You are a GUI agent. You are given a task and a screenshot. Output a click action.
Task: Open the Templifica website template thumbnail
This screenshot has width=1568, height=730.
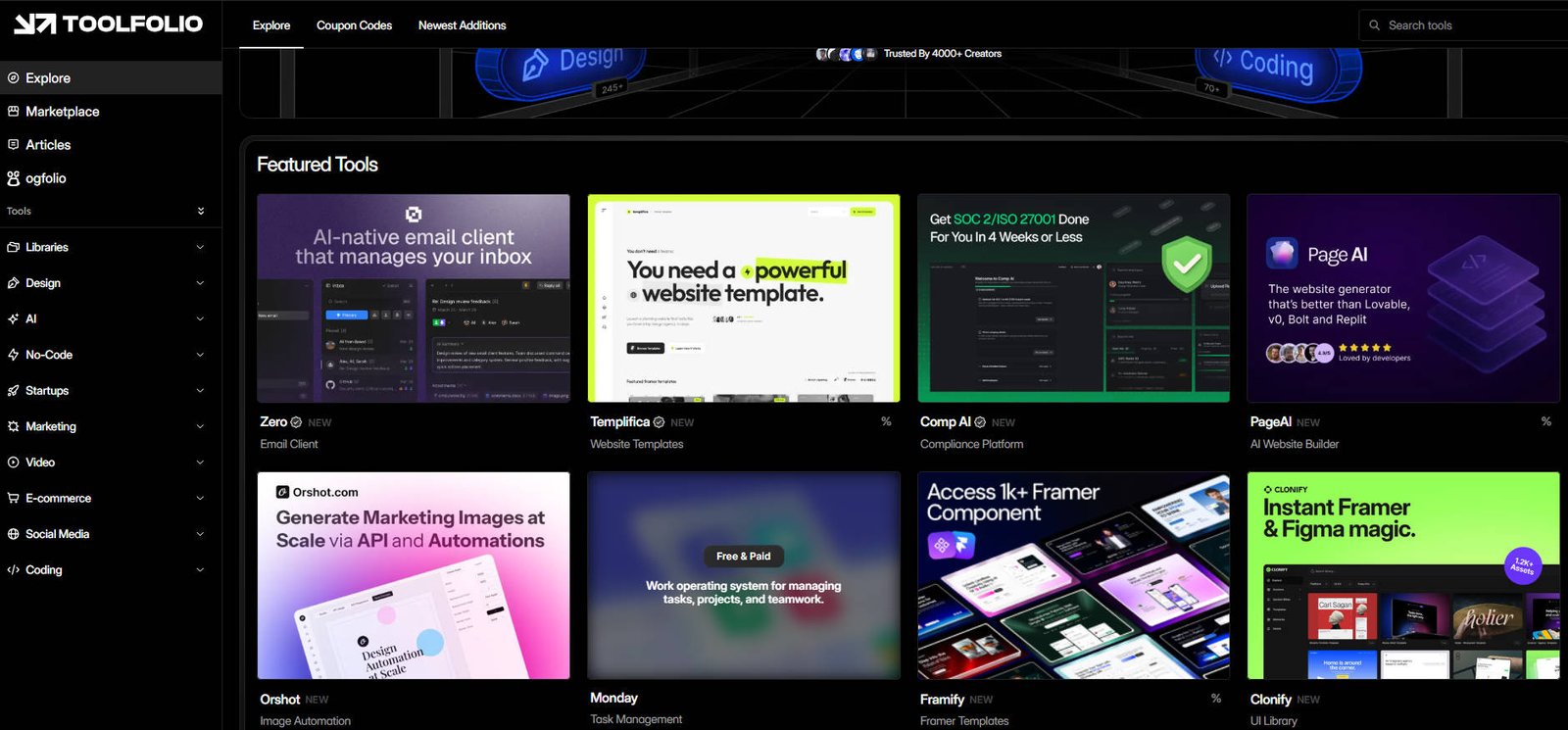tap(744, 298)
